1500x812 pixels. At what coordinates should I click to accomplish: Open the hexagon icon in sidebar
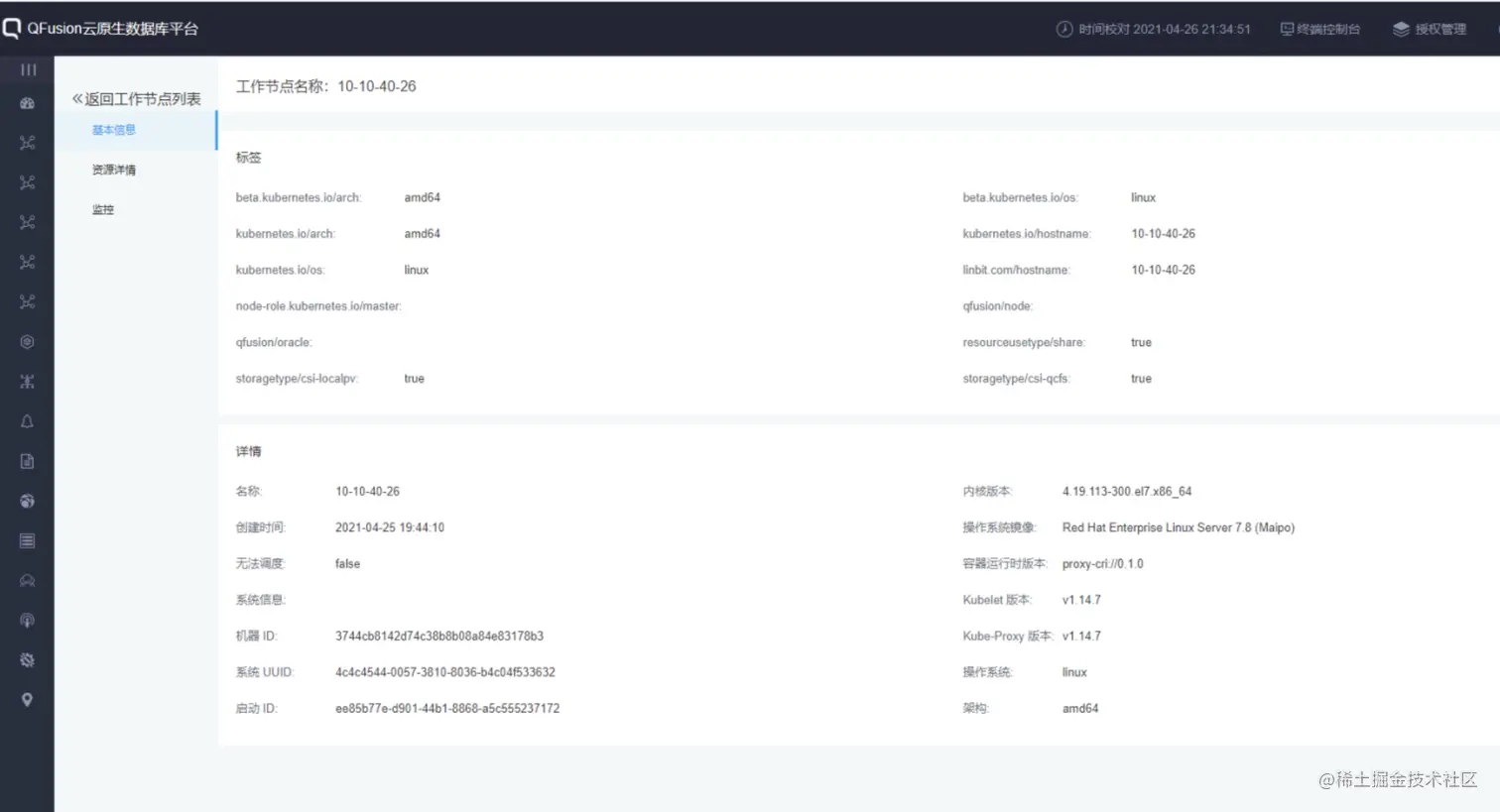click(x=28, y=342)
